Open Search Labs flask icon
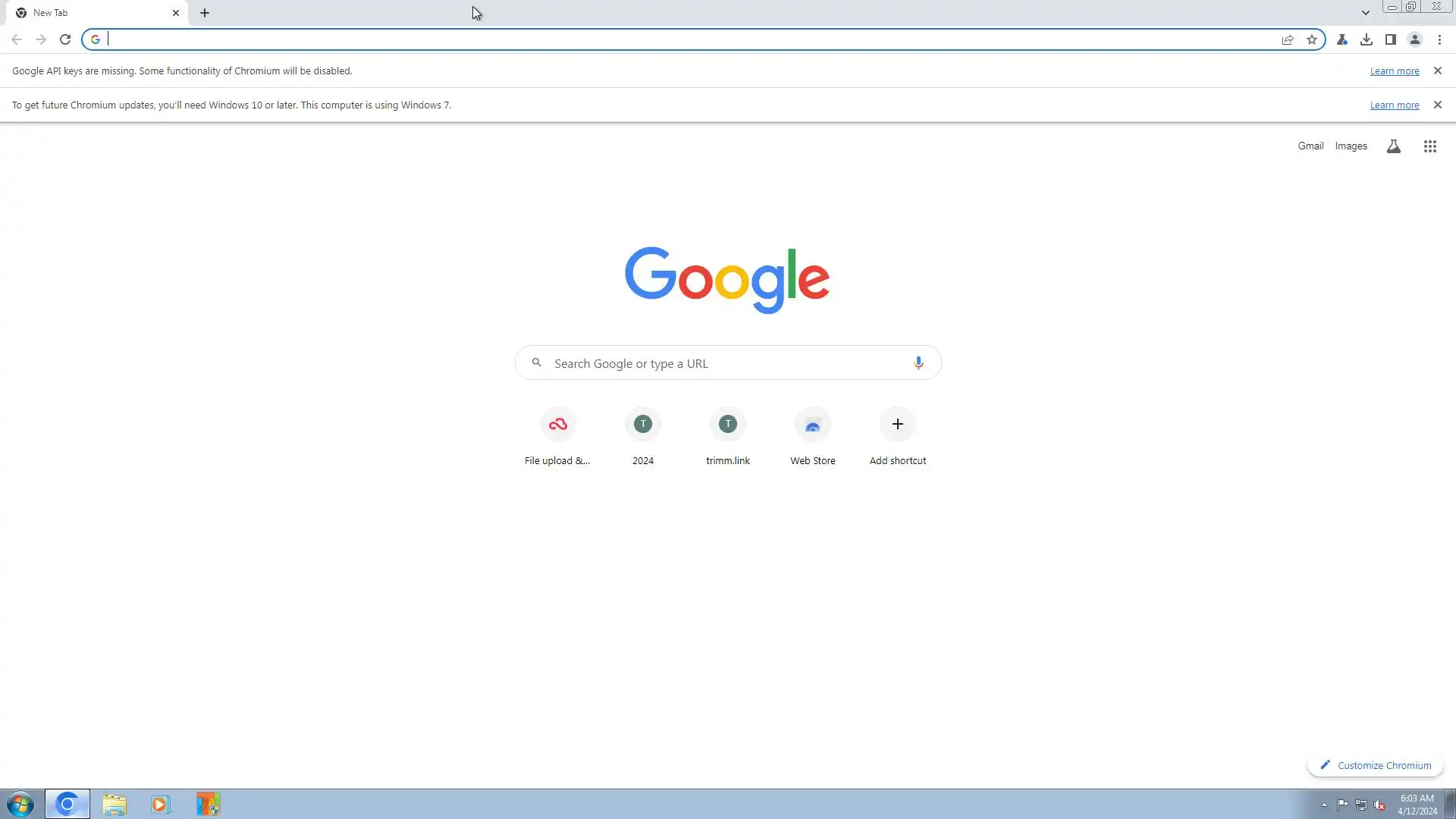 pyautogui.click(x=1394, y=146)
